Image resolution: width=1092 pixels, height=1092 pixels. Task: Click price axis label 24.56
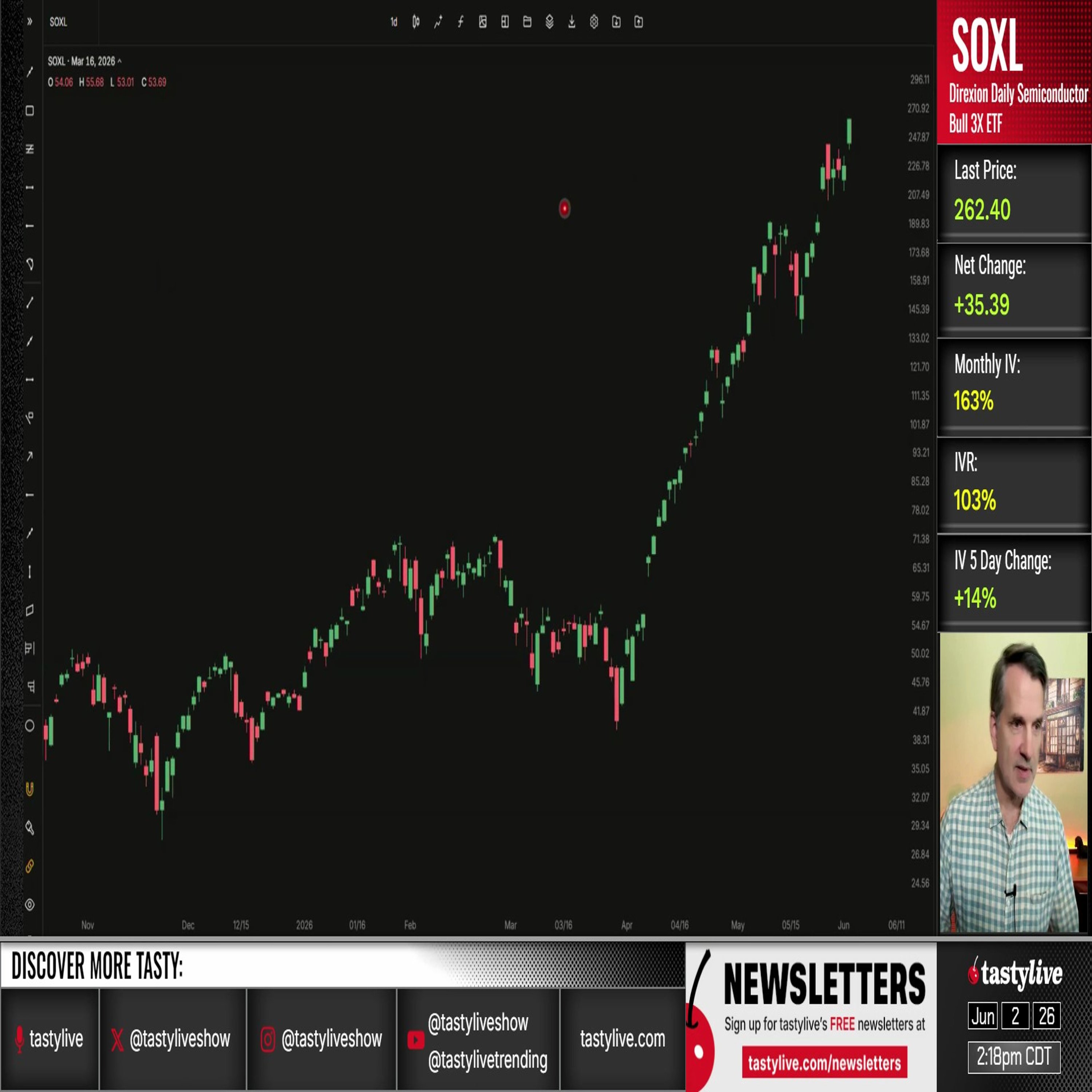point(920,883)
